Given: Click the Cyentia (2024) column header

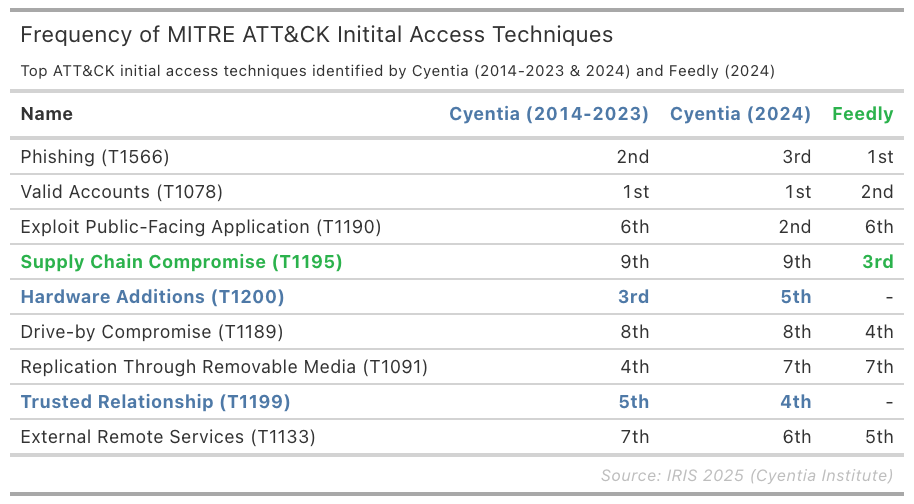Looking at the screenshot, I should click(740, 114).
